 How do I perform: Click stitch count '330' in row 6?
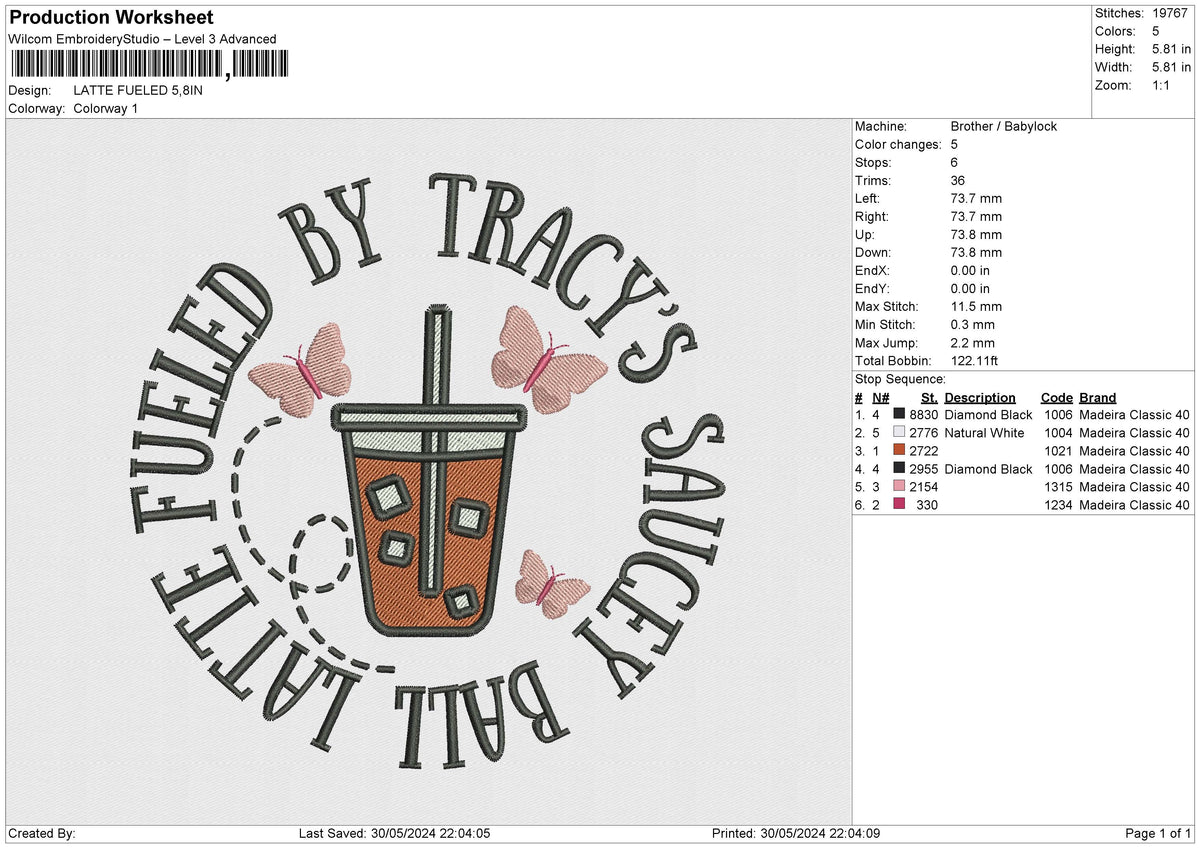pyautogui.click(x=927, y=505)
